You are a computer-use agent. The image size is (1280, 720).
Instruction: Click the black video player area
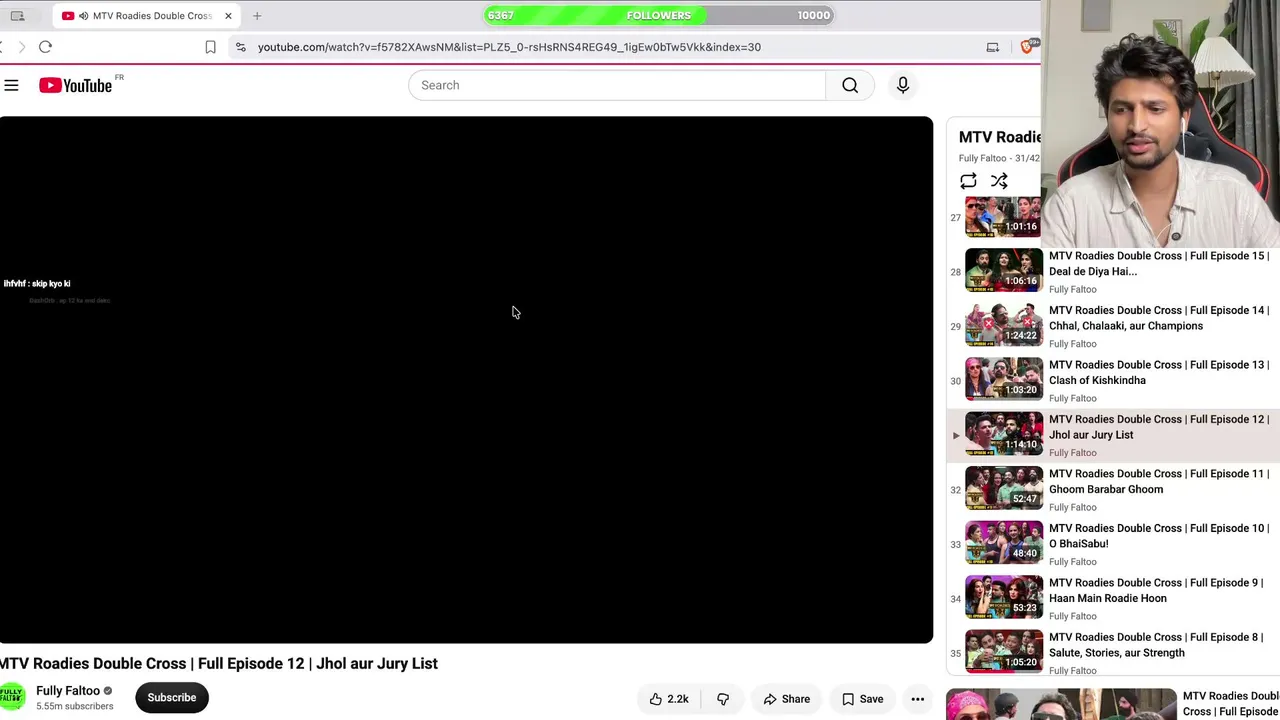click(466, 380)
